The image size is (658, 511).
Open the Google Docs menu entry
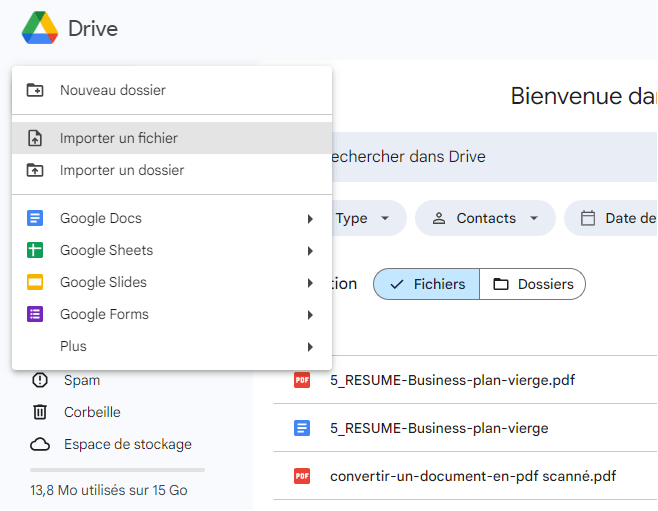click(x=172, y=218)
